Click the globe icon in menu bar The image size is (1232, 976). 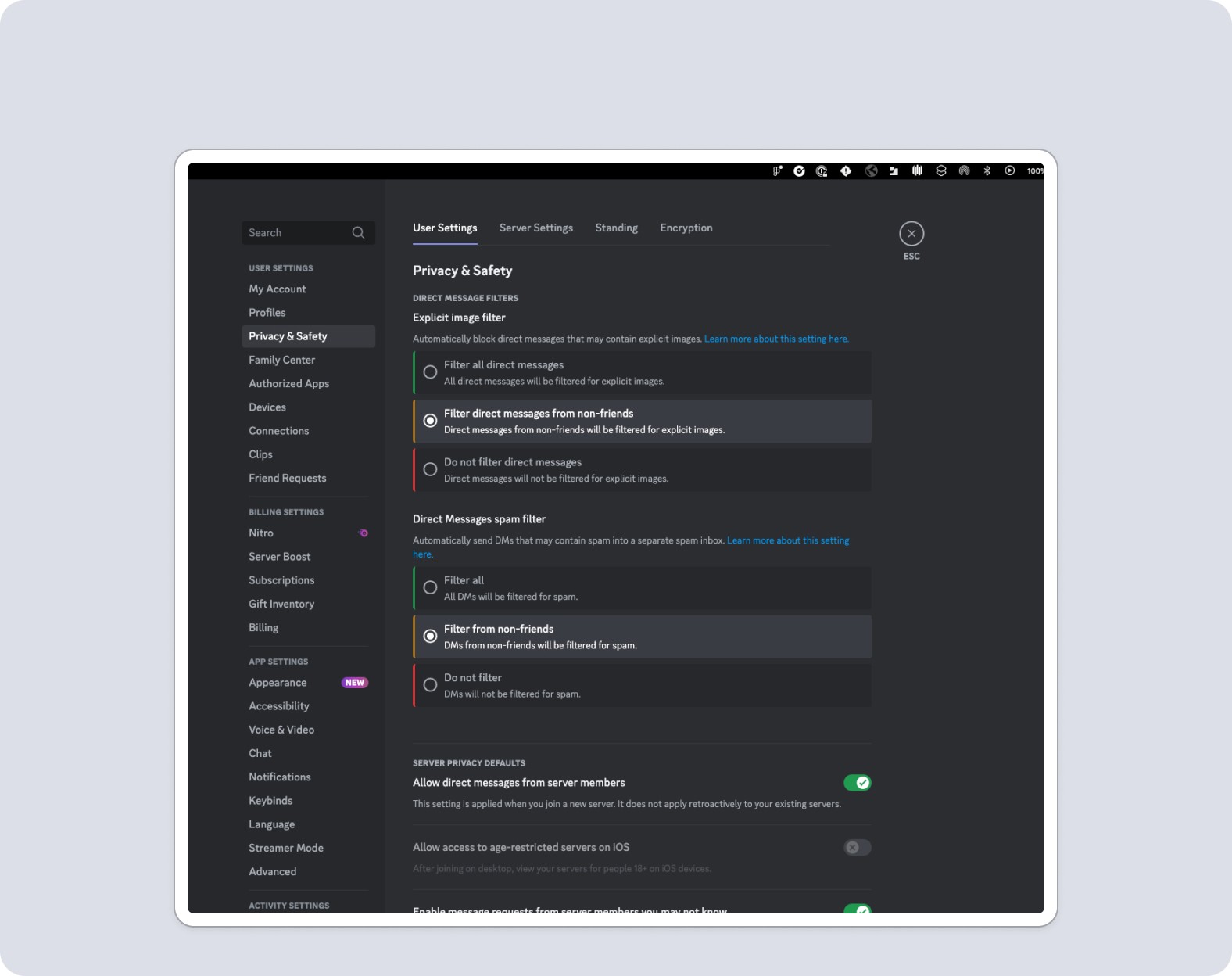[871, 170]
